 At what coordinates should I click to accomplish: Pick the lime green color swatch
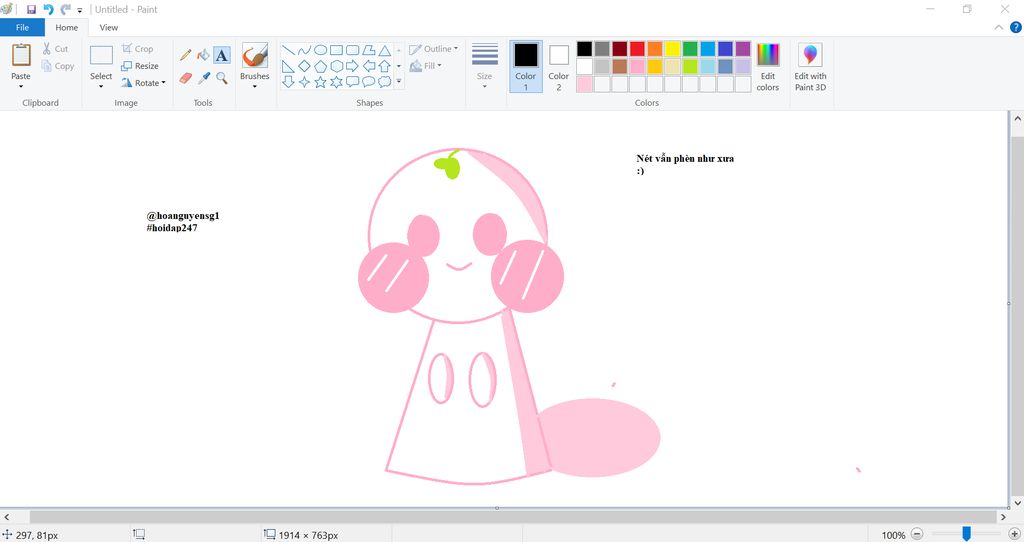pyautogui.click(x=690, y=67)
